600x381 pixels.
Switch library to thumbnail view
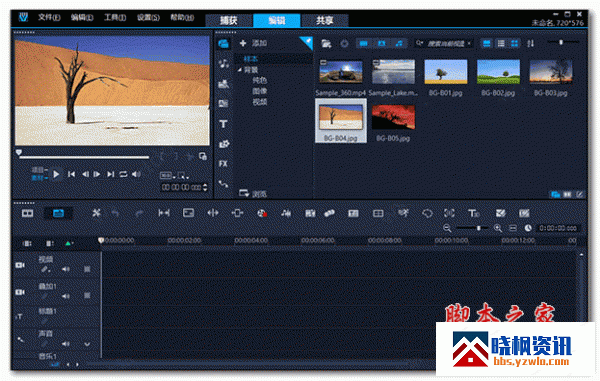click(x=515, y=44)
